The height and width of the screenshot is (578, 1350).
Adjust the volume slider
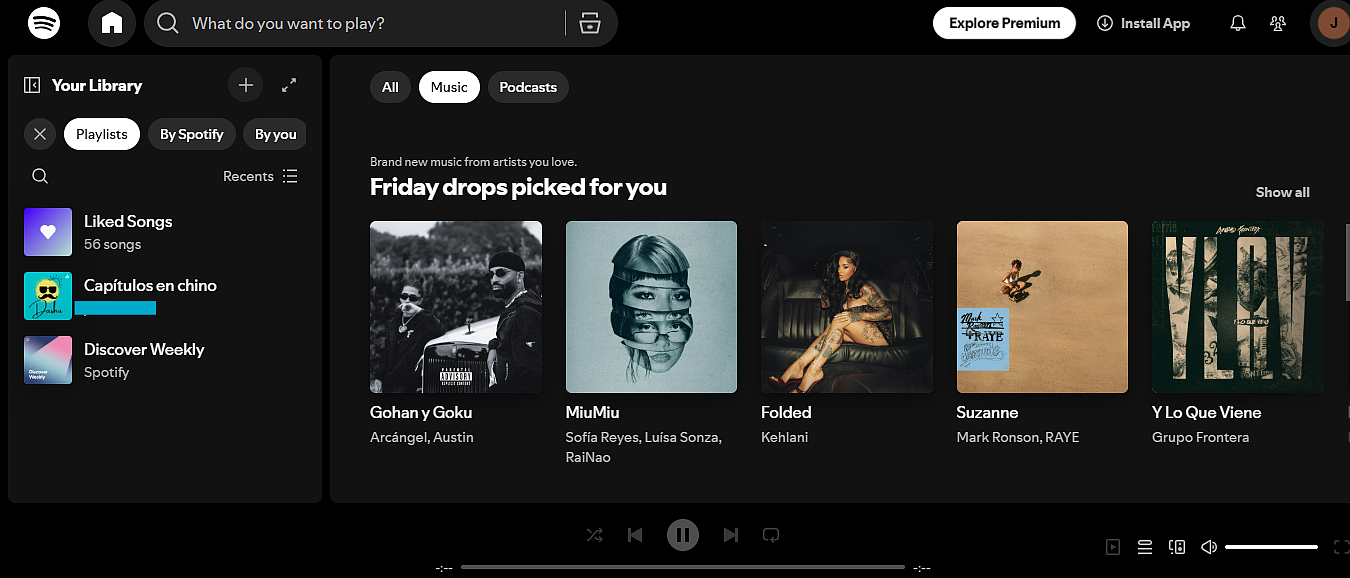tap(1270, 546)
